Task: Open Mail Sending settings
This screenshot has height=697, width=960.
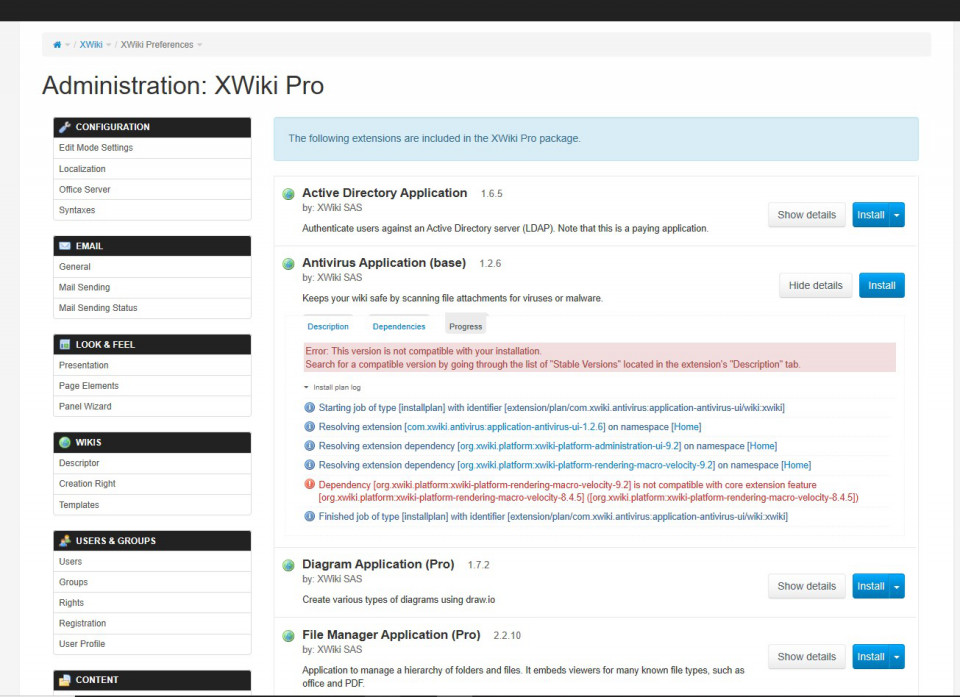Action: pos(152,287)
